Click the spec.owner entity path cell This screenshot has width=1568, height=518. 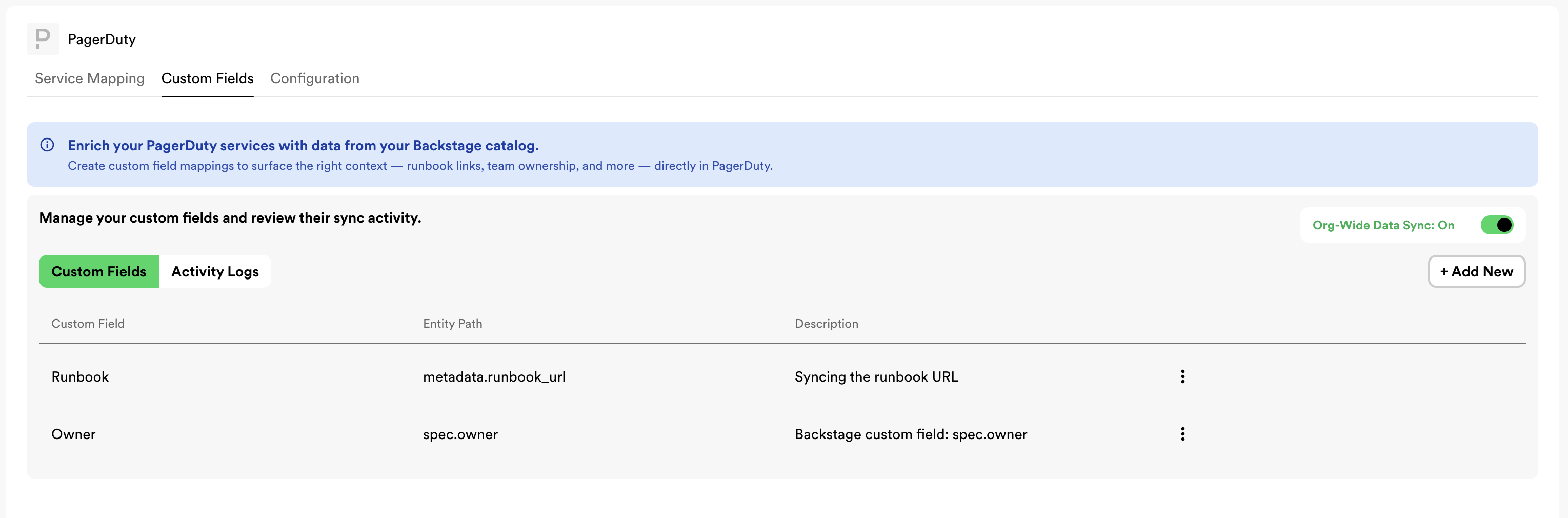coord(460,434)
